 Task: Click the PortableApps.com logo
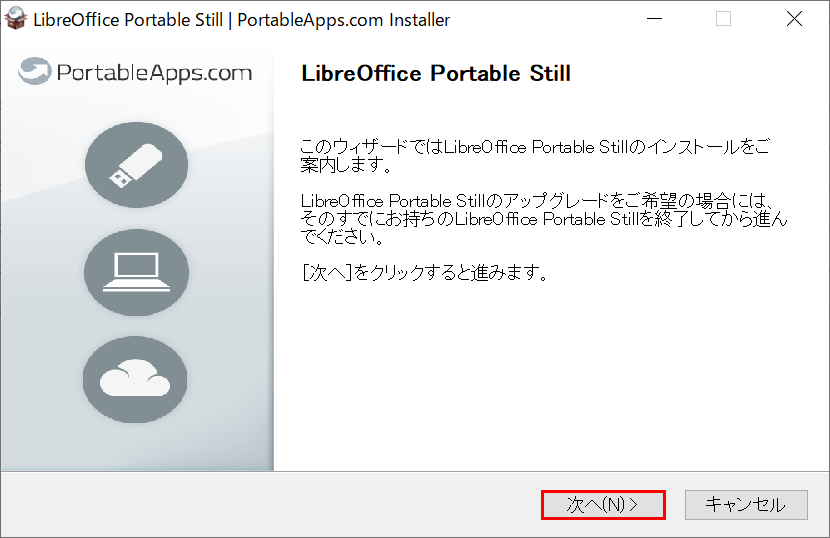tap(135, 72)
